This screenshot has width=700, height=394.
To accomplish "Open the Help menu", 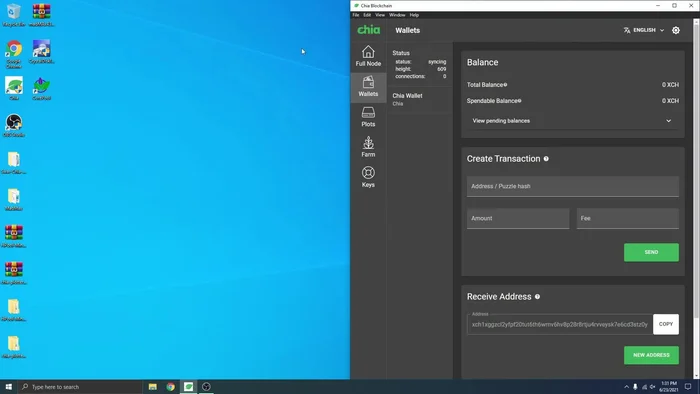I will (x=414, y=15).
